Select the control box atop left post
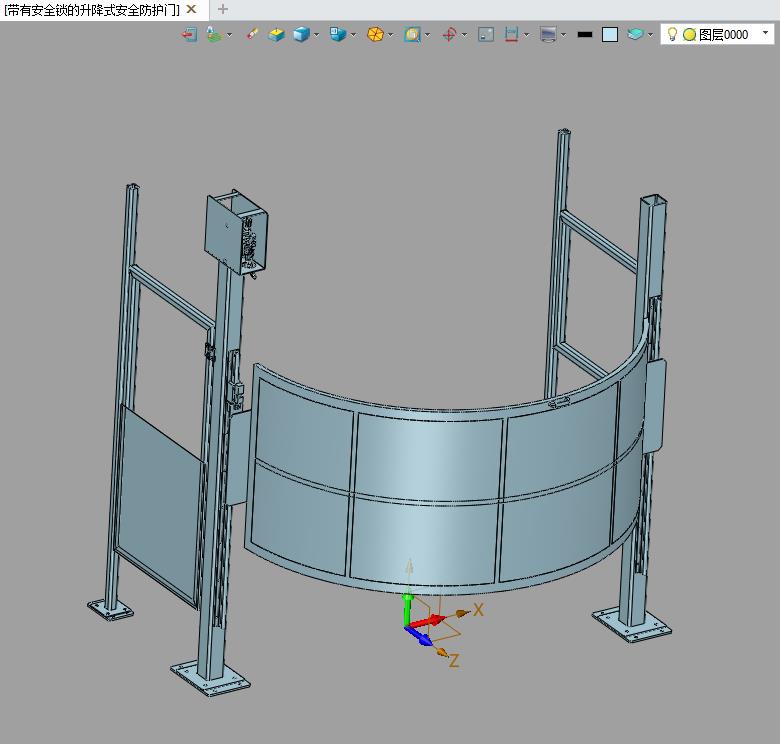This screenshot has height=744, width=780. [x=236, y=232]
